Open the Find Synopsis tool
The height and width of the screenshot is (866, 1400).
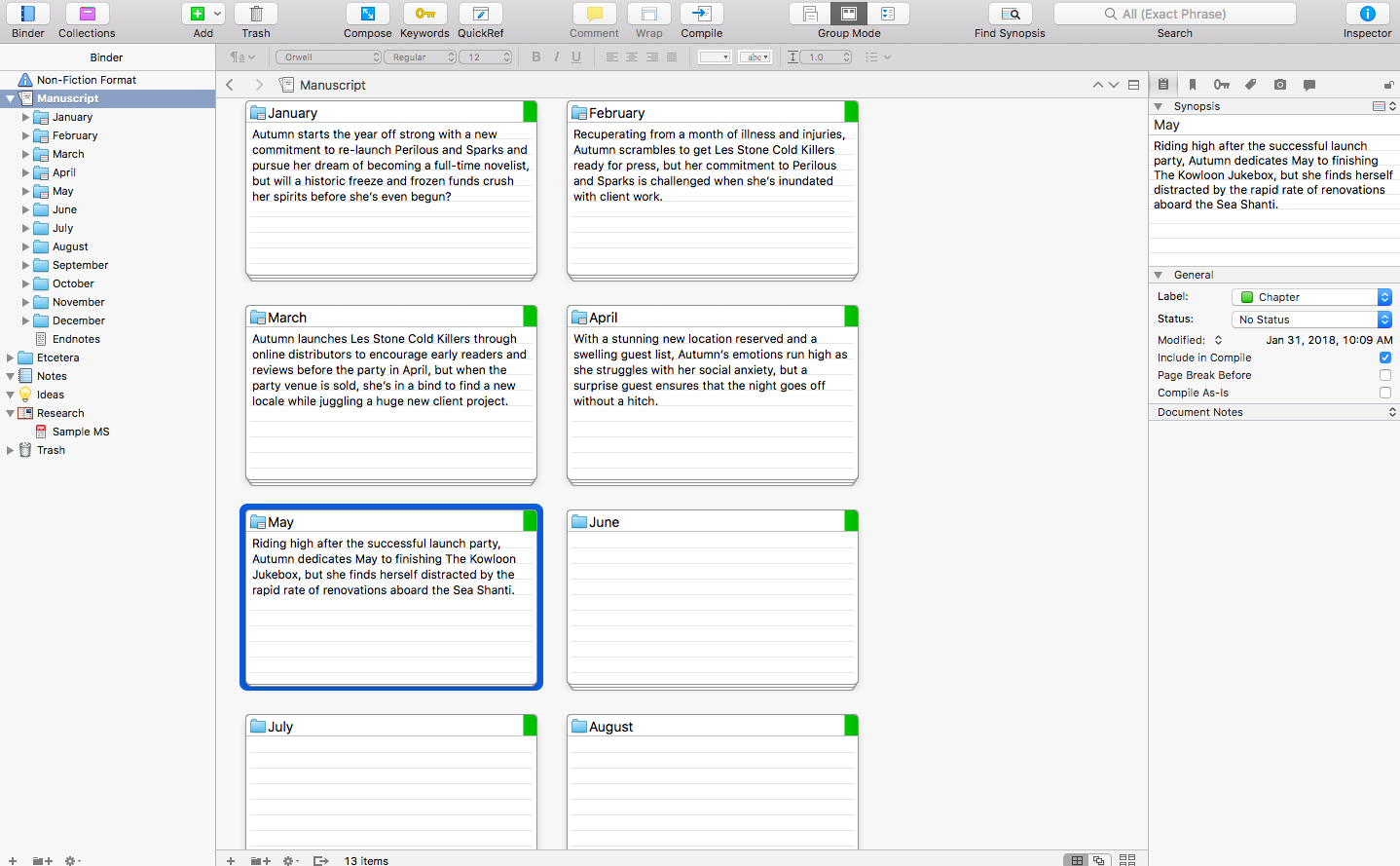[1010, 14]
